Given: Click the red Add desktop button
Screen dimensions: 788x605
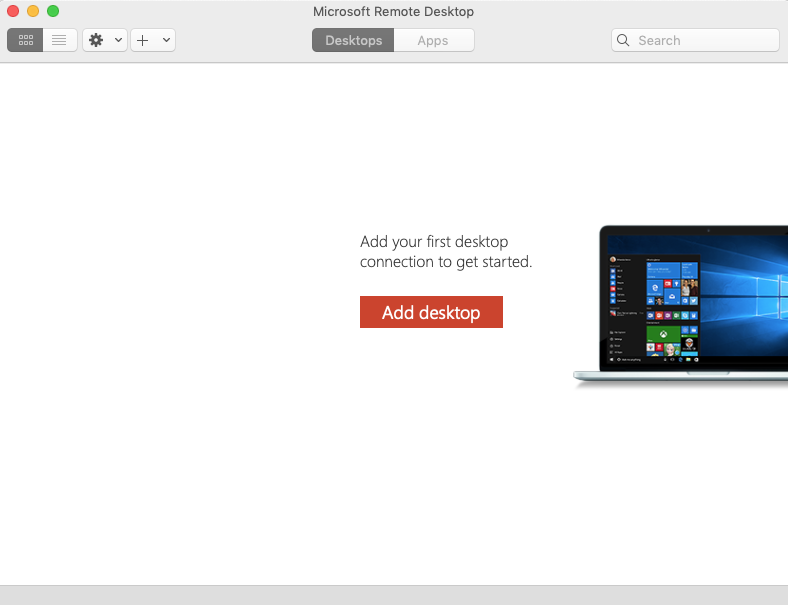Looking at the screenshot, I should [431, 312].
